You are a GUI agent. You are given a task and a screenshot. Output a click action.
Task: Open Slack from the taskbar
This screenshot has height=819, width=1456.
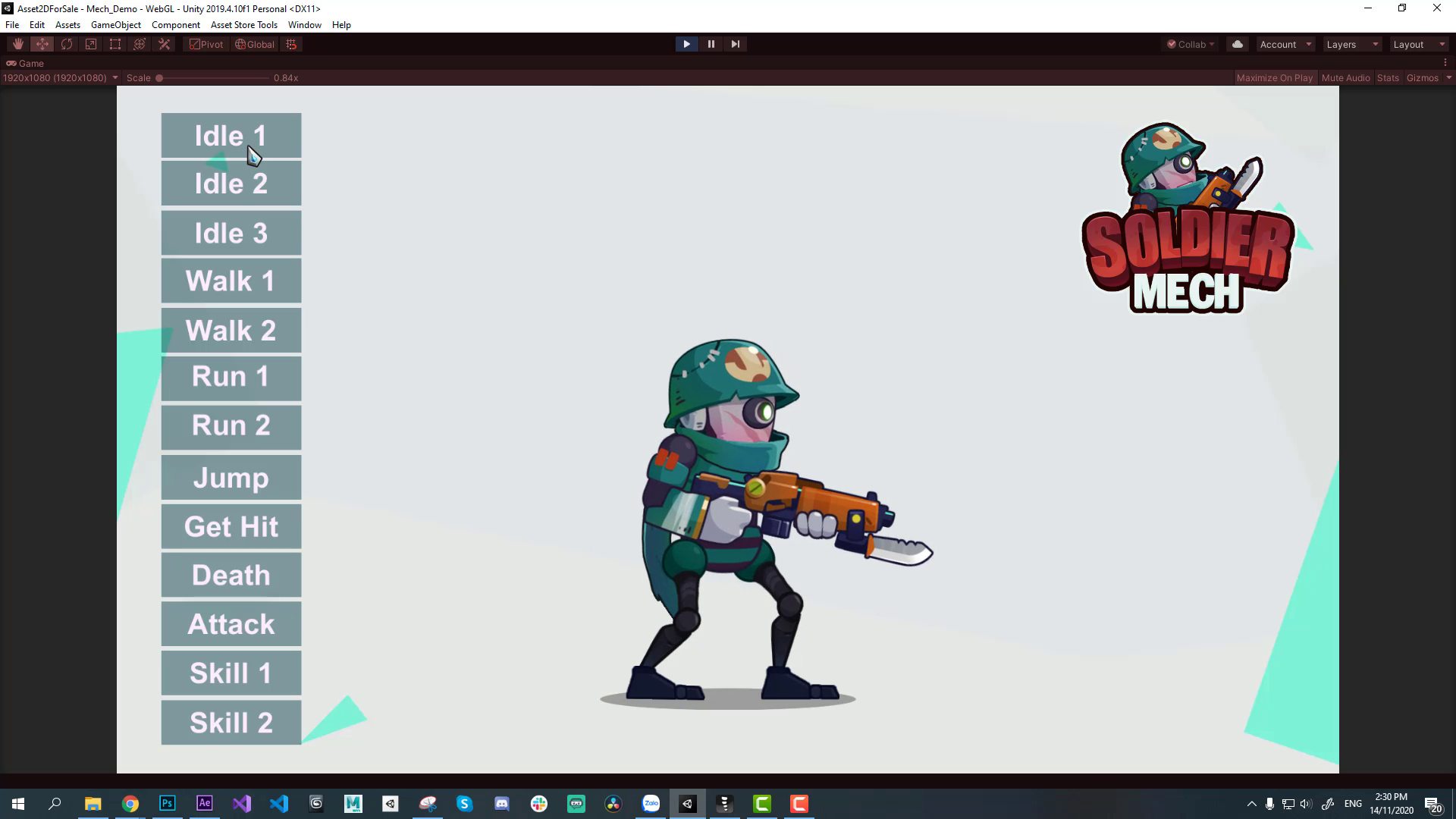point(539,804)
